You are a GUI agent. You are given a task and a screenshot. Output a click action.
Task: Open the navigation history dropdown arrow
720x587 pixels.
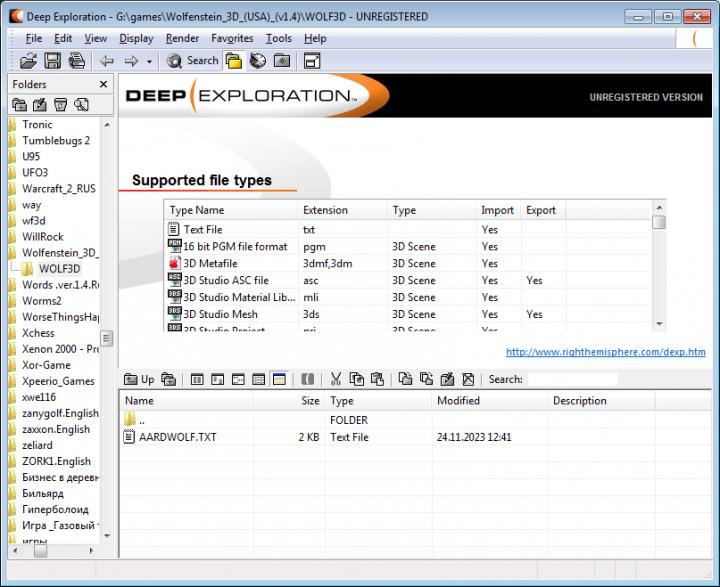tap(149, 61)
